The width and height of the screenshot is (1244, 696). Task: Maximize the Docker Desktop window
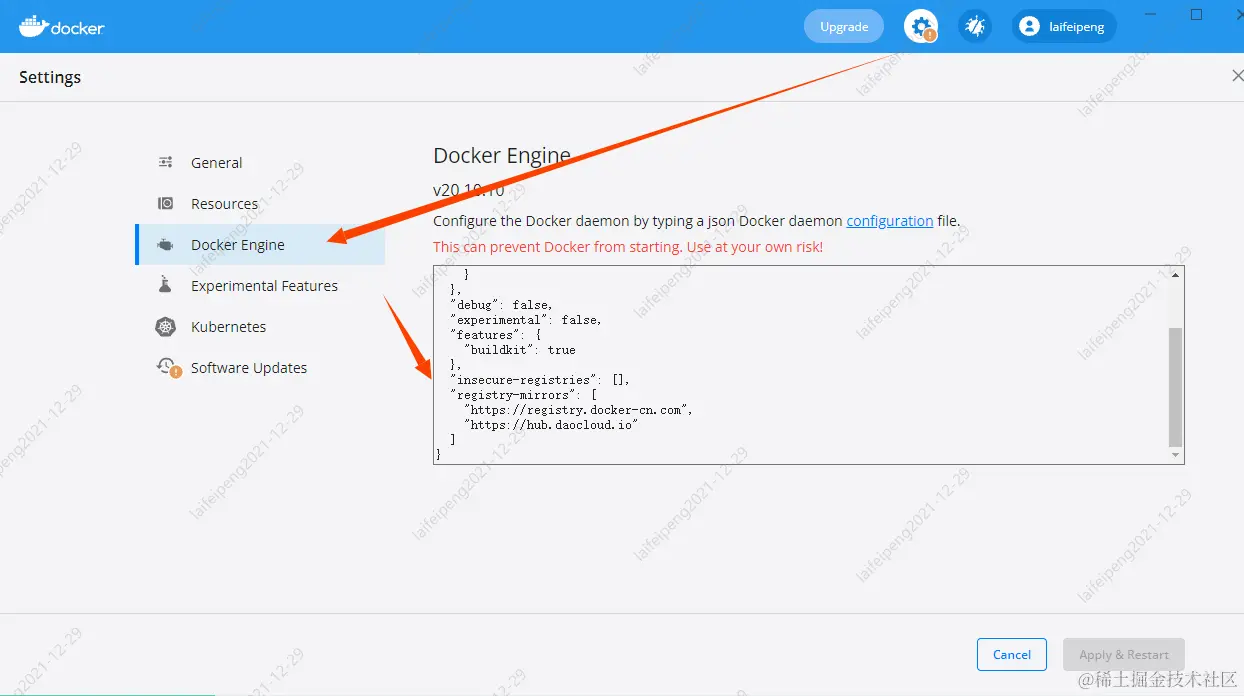point(1196,14)
